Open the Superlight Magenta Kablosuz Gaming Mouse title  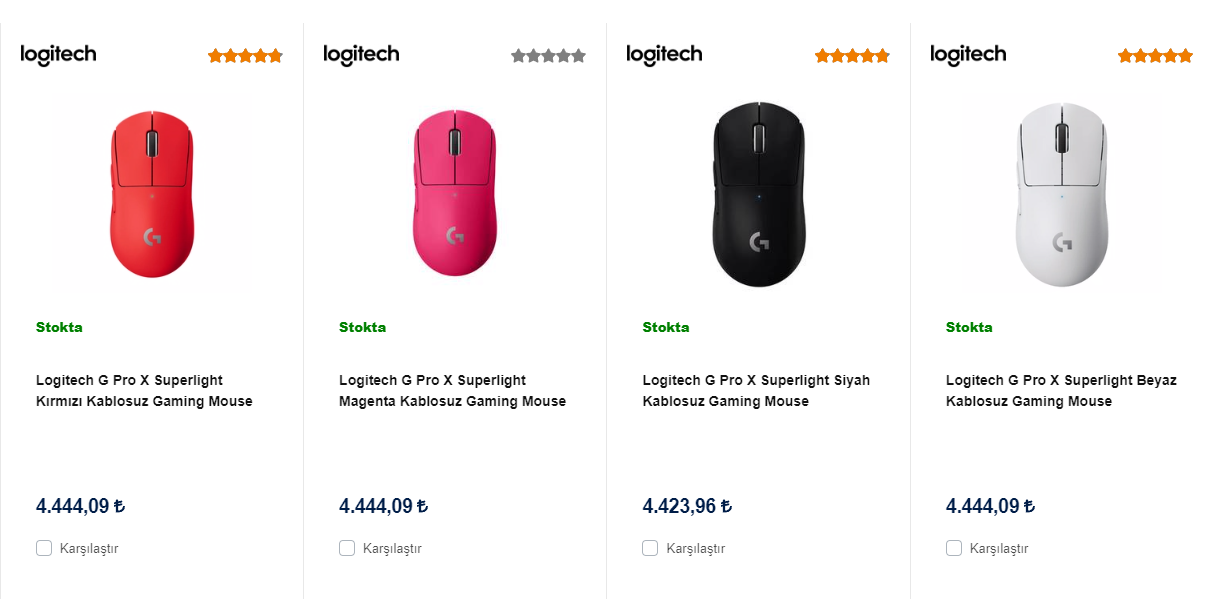(452, 391)
